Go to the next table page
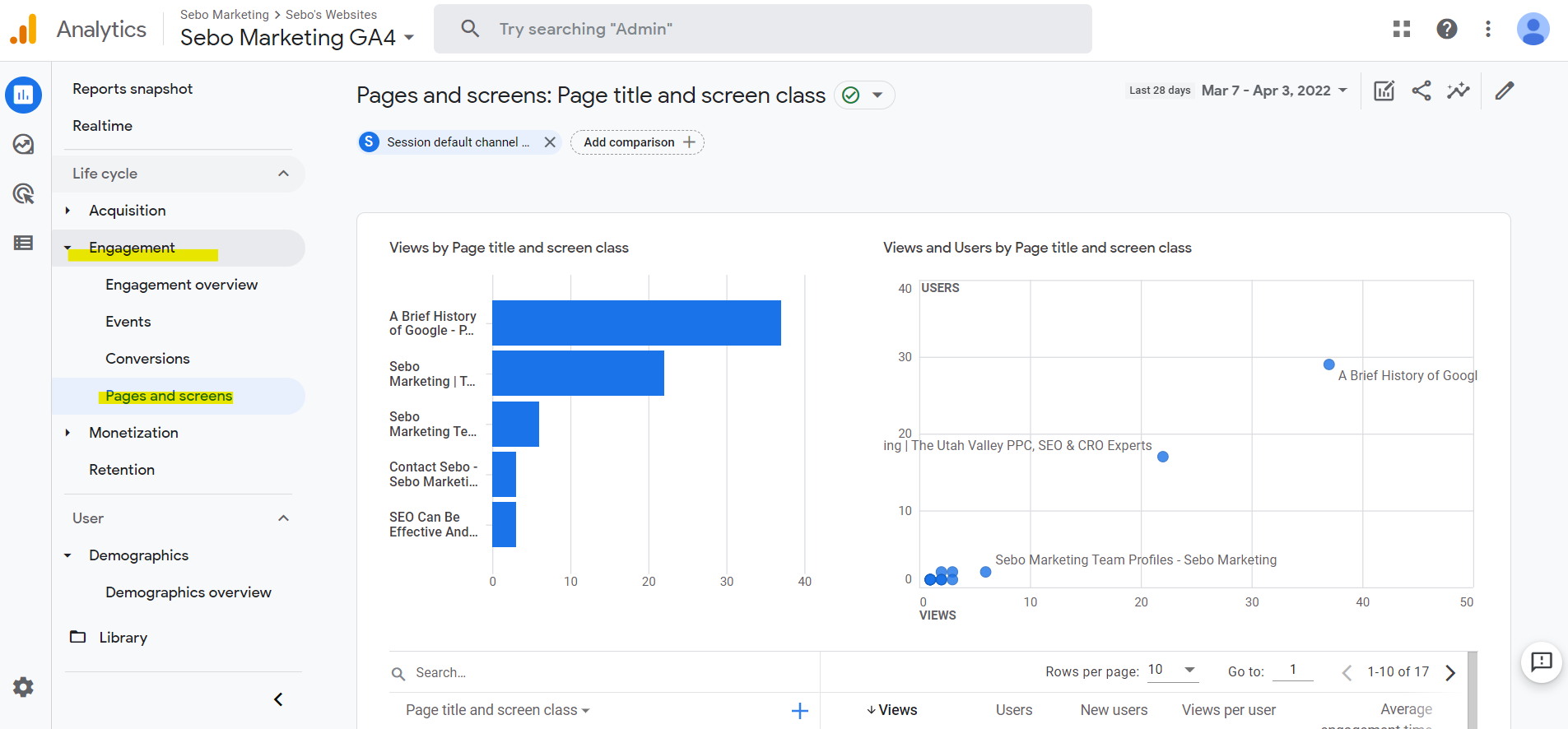Viewport: 1568px width, 729px height. tap(1450, 673)
